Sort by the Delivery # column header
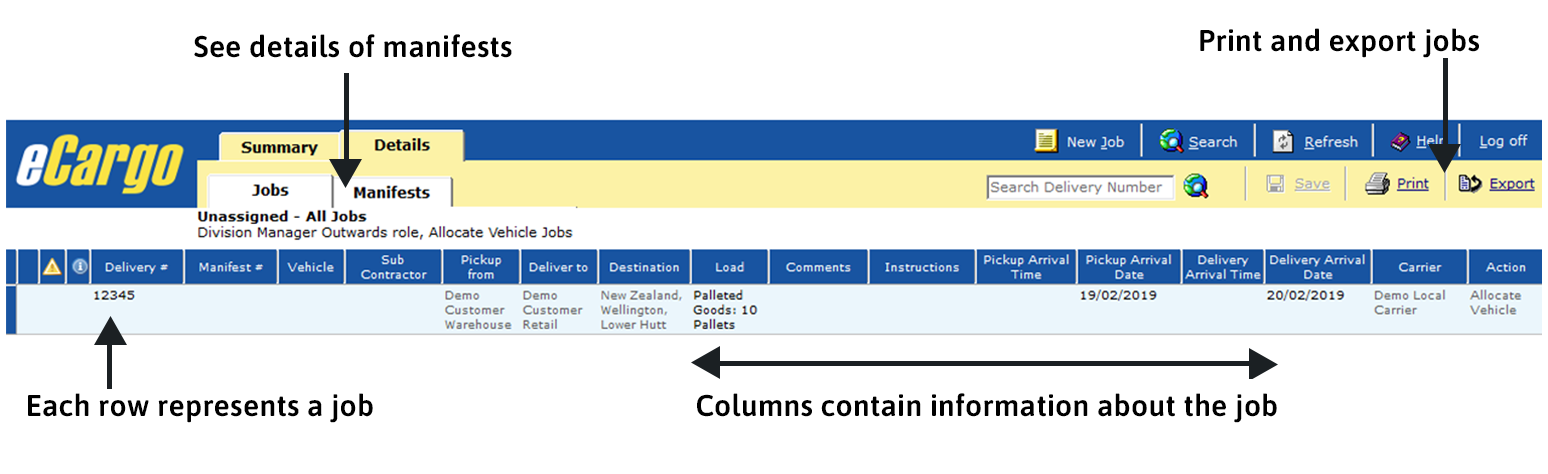The height and width of the screenshot is (474, 1548). tap(136, 267)
